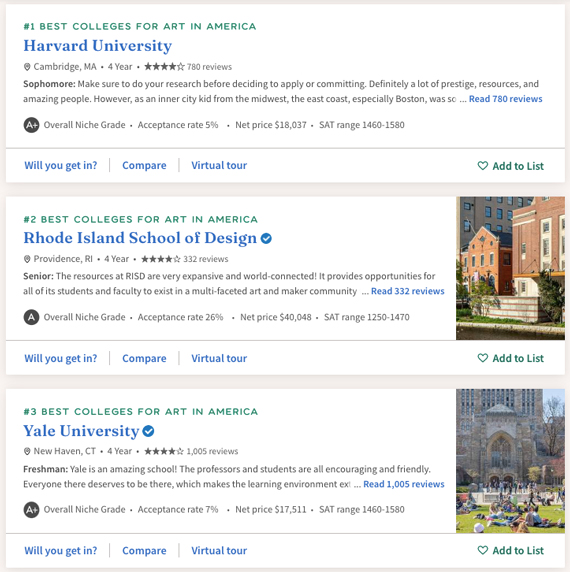Open the Yale University campus photo
This screenshot has height=572, width=570.
pyautogui.click(x=510, y=461)
